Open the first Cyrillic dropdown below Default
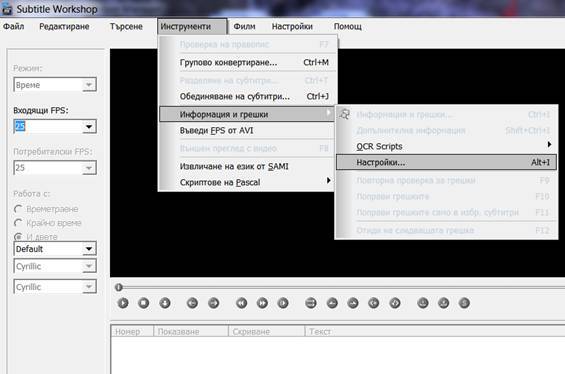The image size is (565, 374). click(x=55, y=266)
